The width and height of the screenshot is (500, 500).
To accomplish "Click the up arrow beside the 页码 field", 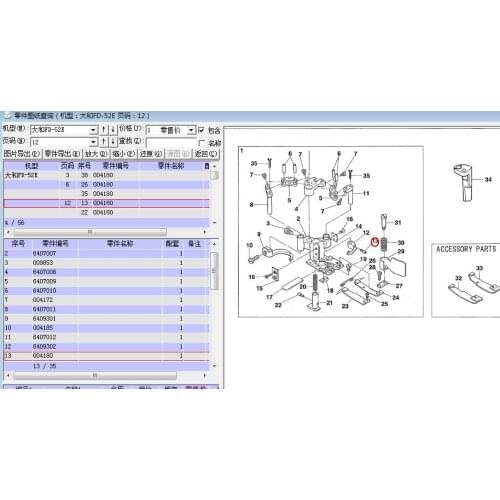I will tap(104, 142).
